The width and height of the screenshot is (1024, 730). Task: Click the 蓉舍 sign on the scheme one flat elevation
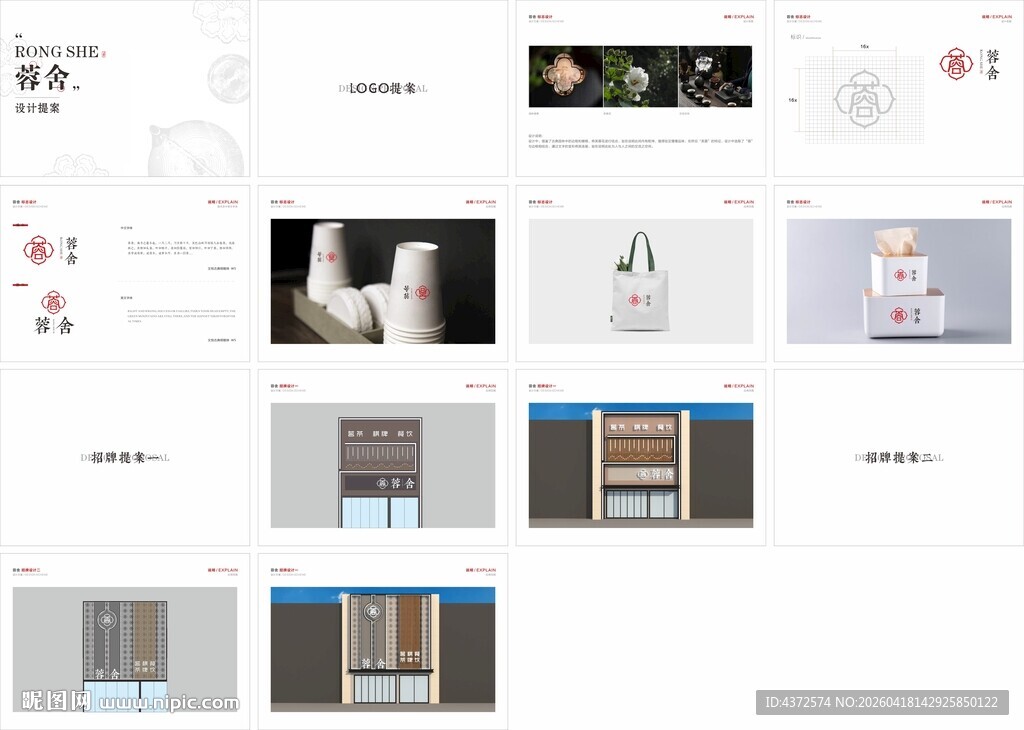point(396,483)
